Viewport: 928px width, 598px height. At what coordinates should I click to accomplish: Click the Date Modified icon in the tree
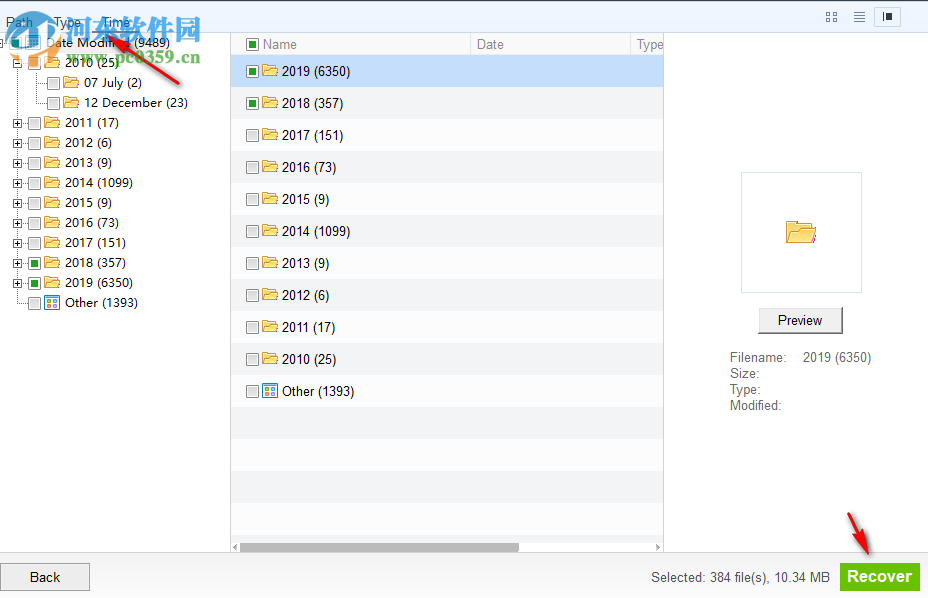(x=34, y=42)
